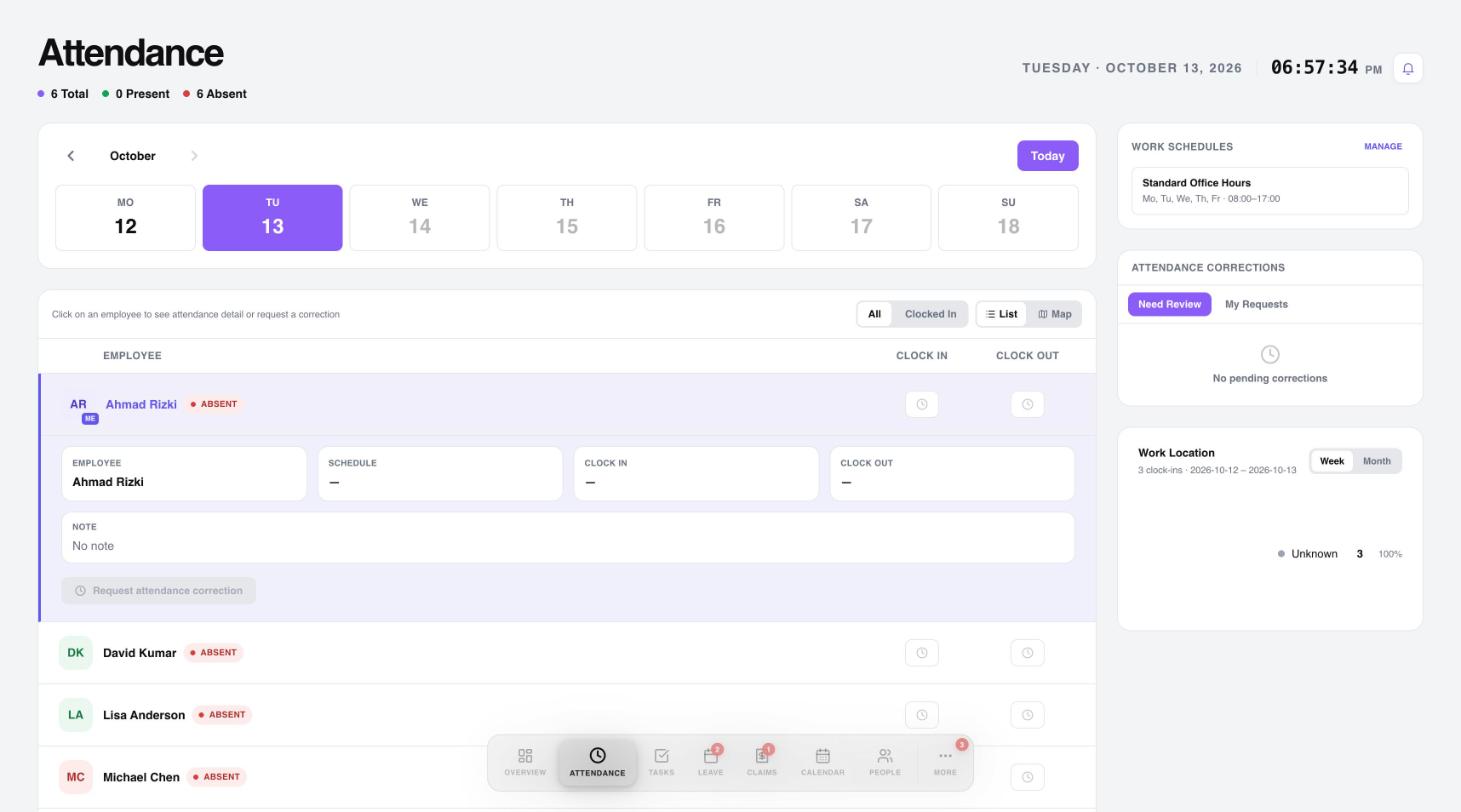Open Leave in bottom navigation

710,762
